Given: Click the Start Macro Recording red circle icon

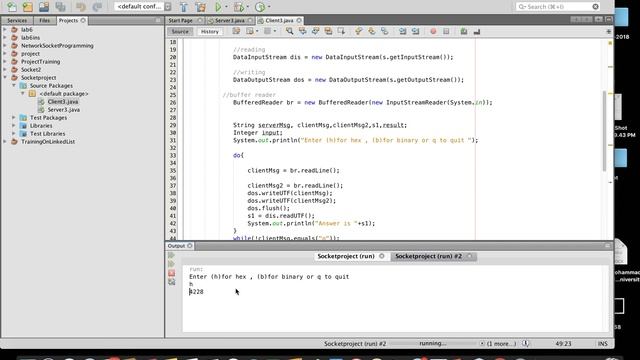Looking at the screenshot, I should (x=433, y=31).
